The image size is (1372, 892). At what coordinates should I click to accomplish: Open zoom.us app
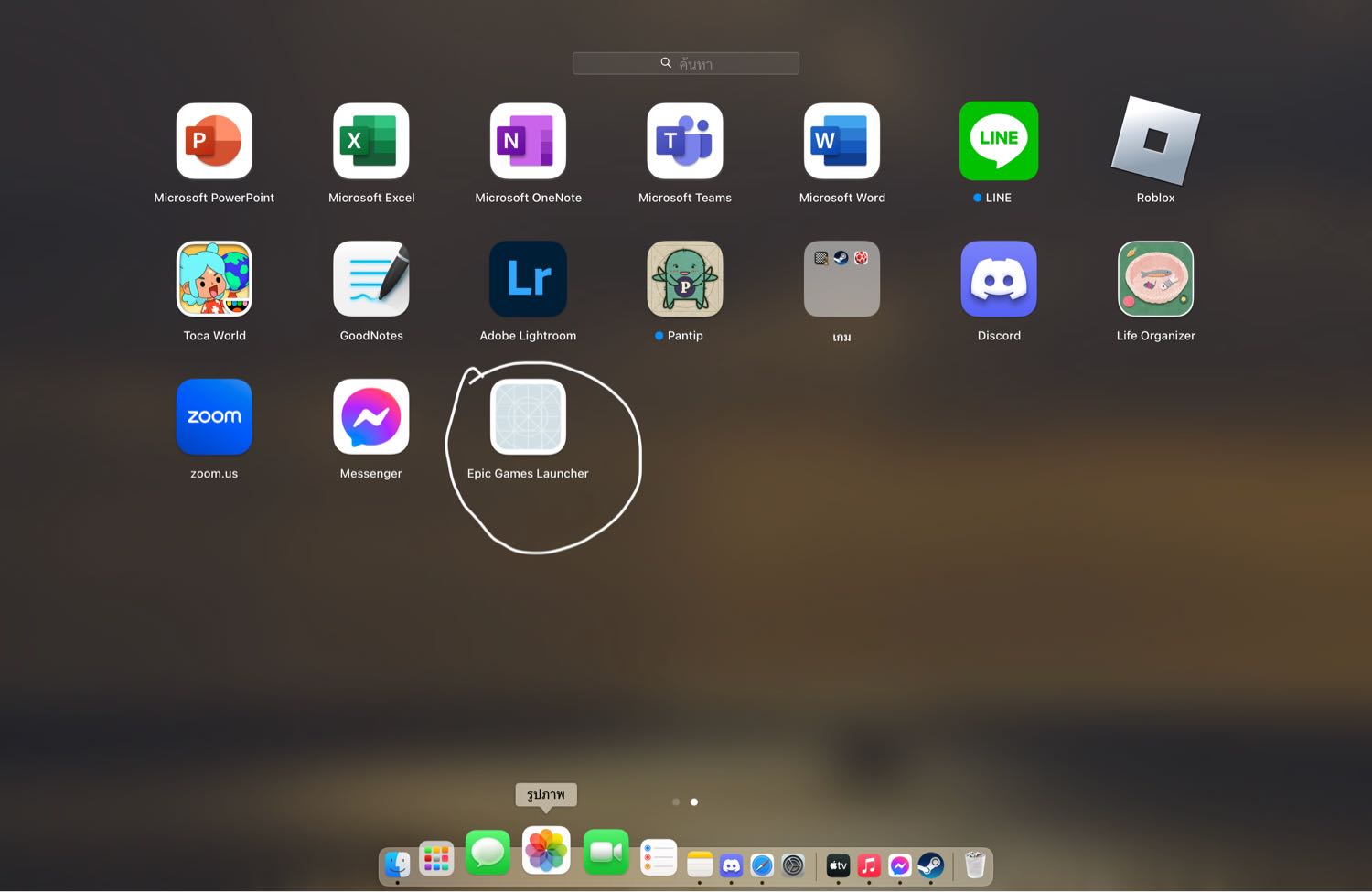214,417
